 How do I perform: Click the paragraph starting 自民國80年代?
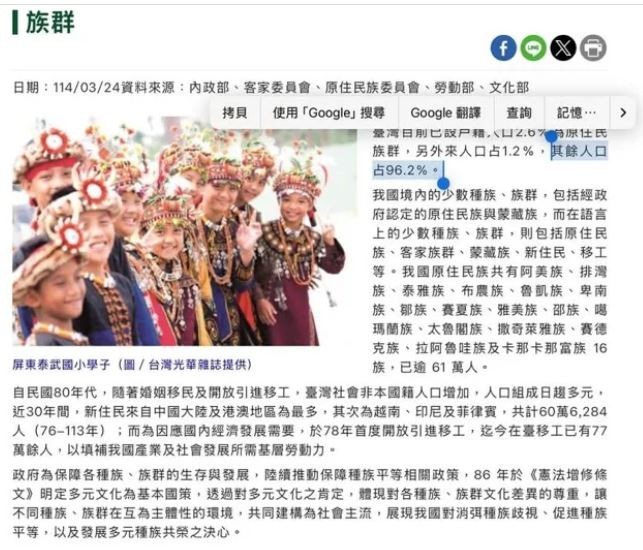[x=310, y=421]
